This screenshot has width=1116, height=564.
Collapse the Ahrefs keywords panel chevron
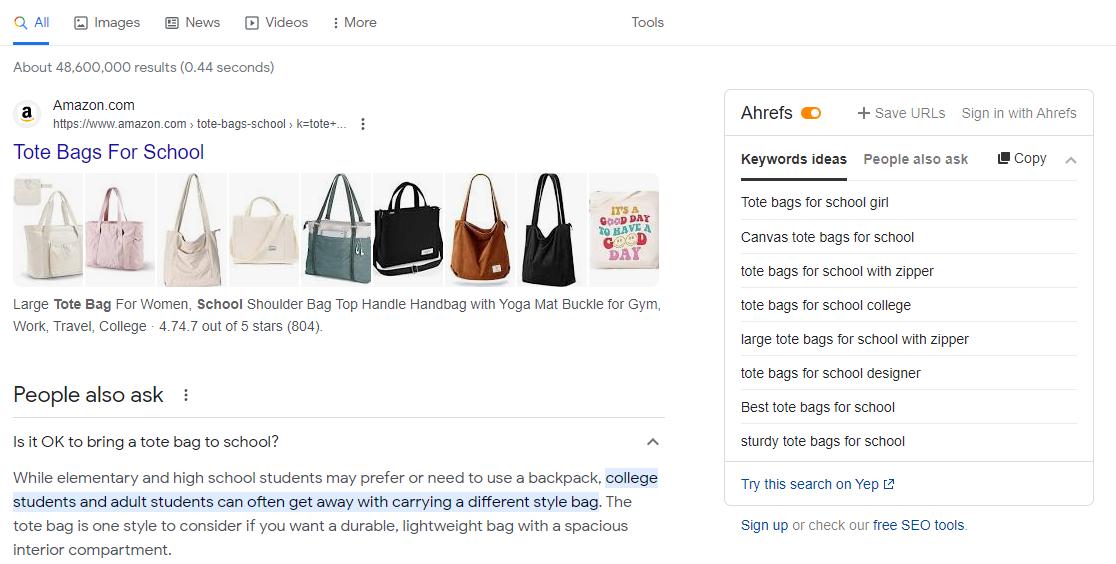[x=1070, y=160]
